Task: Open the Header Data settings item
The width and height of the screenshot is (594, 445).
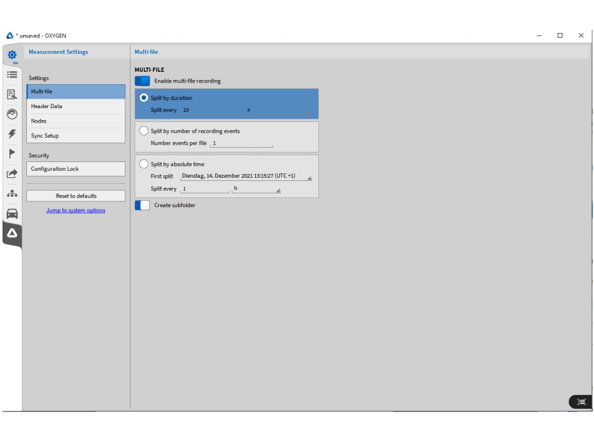Action: pyautogui.click(x=76, y=106)
